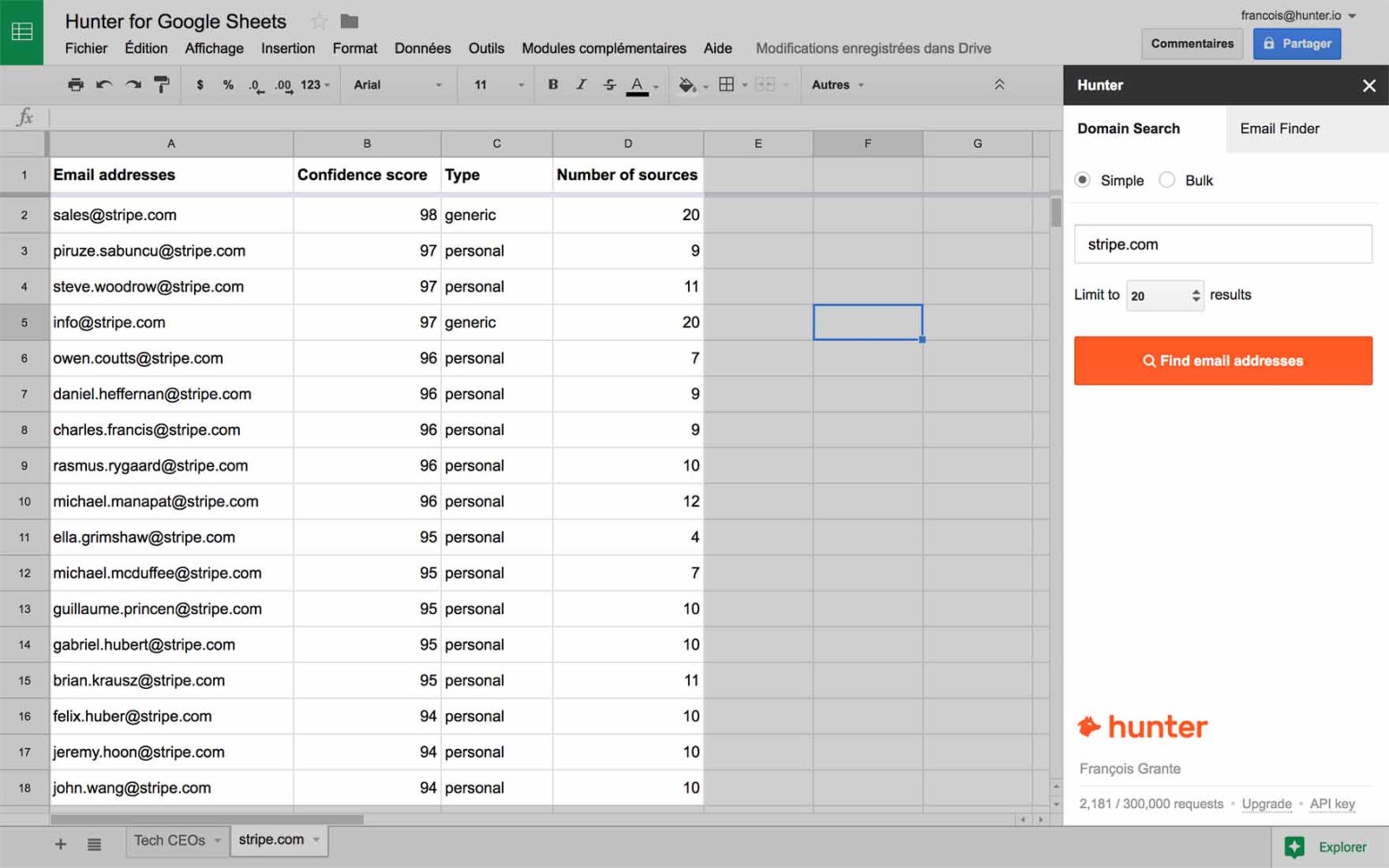Undo the last action
Image resolution: width=1389 pixels, height=868 pixels.
(x=104, y=84)
